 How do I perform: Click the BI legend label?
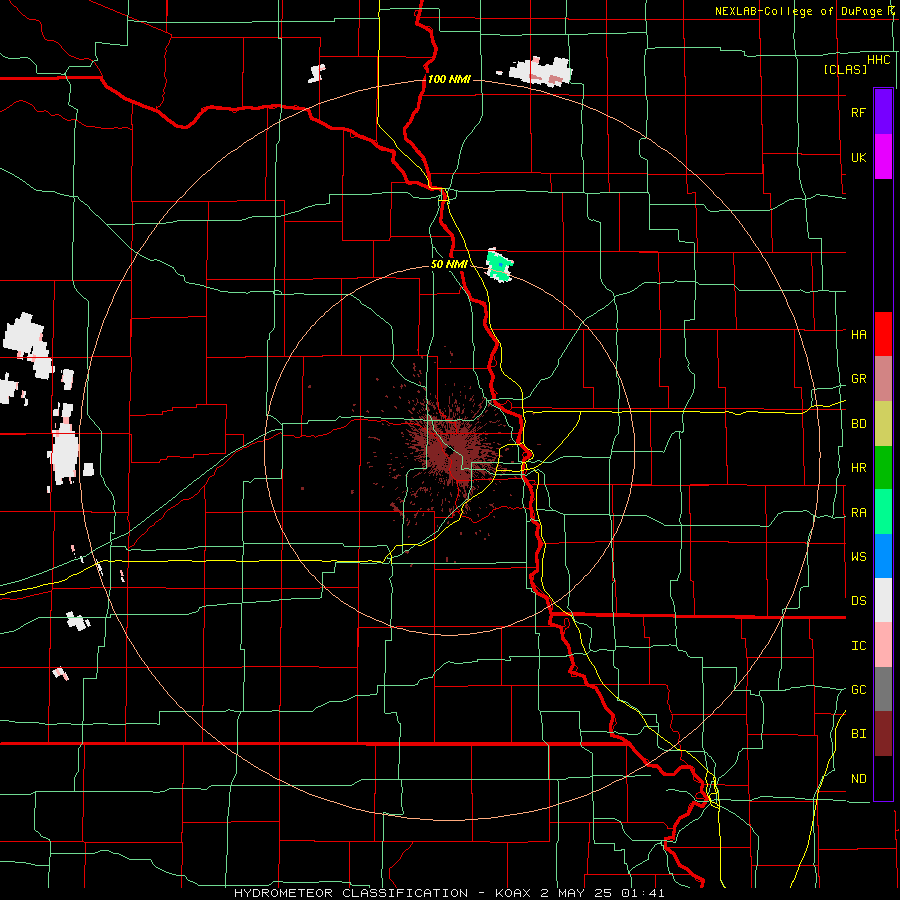[858, 734]
